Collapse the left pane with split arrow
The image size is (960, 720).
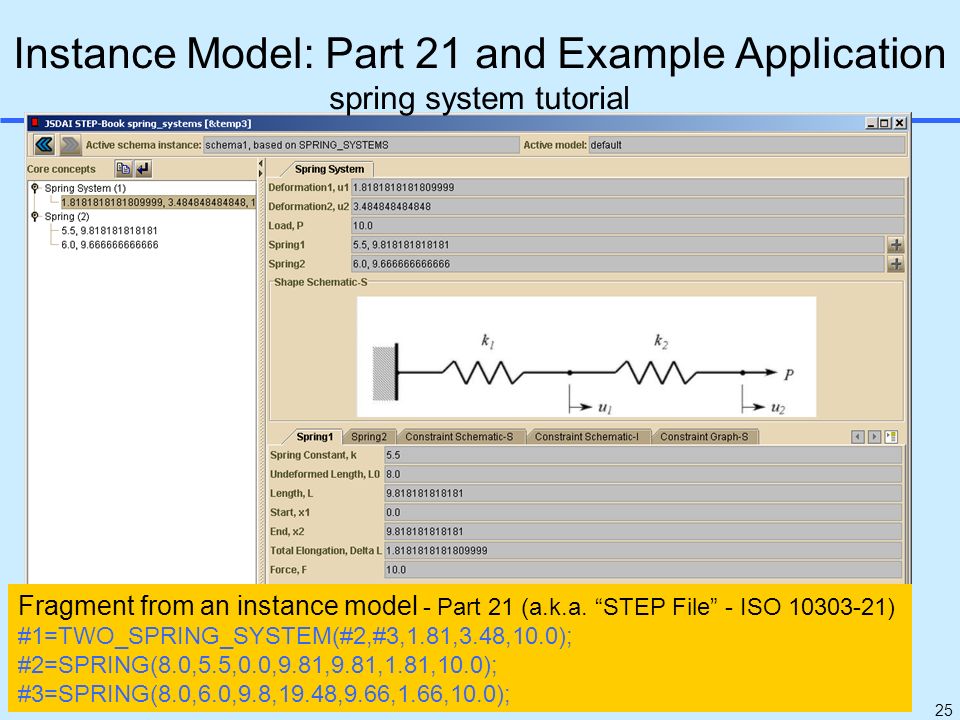point(260,164)
